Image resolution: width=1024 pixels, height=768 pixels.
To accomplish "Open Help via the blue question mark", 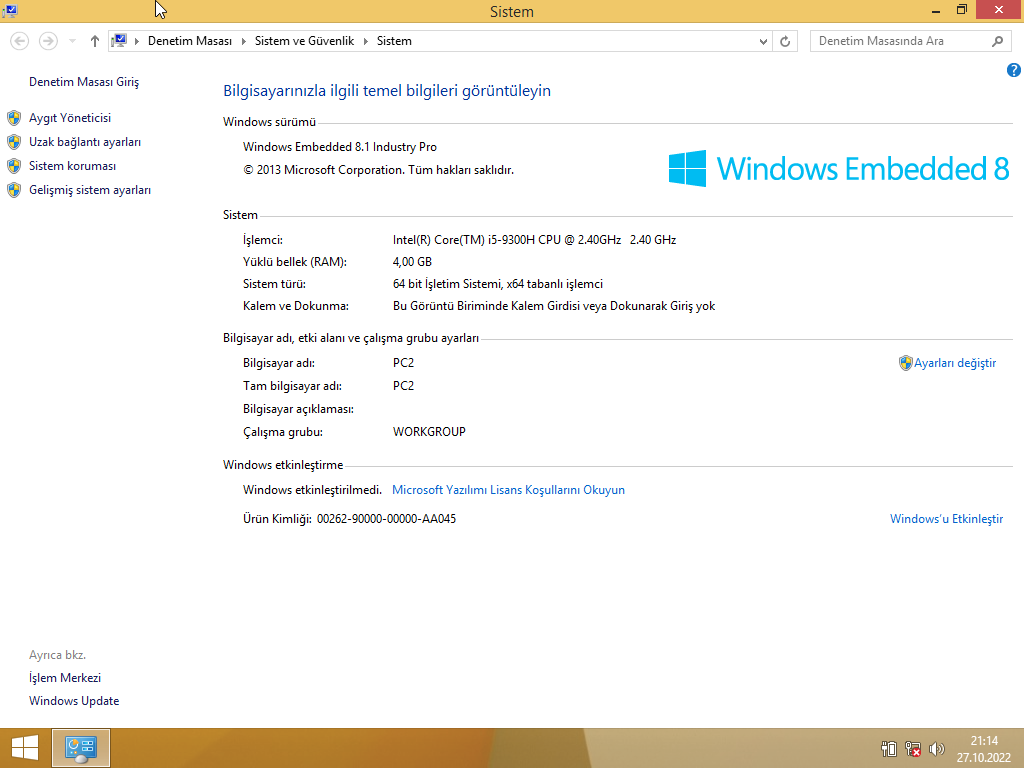I will (1014, 70).
